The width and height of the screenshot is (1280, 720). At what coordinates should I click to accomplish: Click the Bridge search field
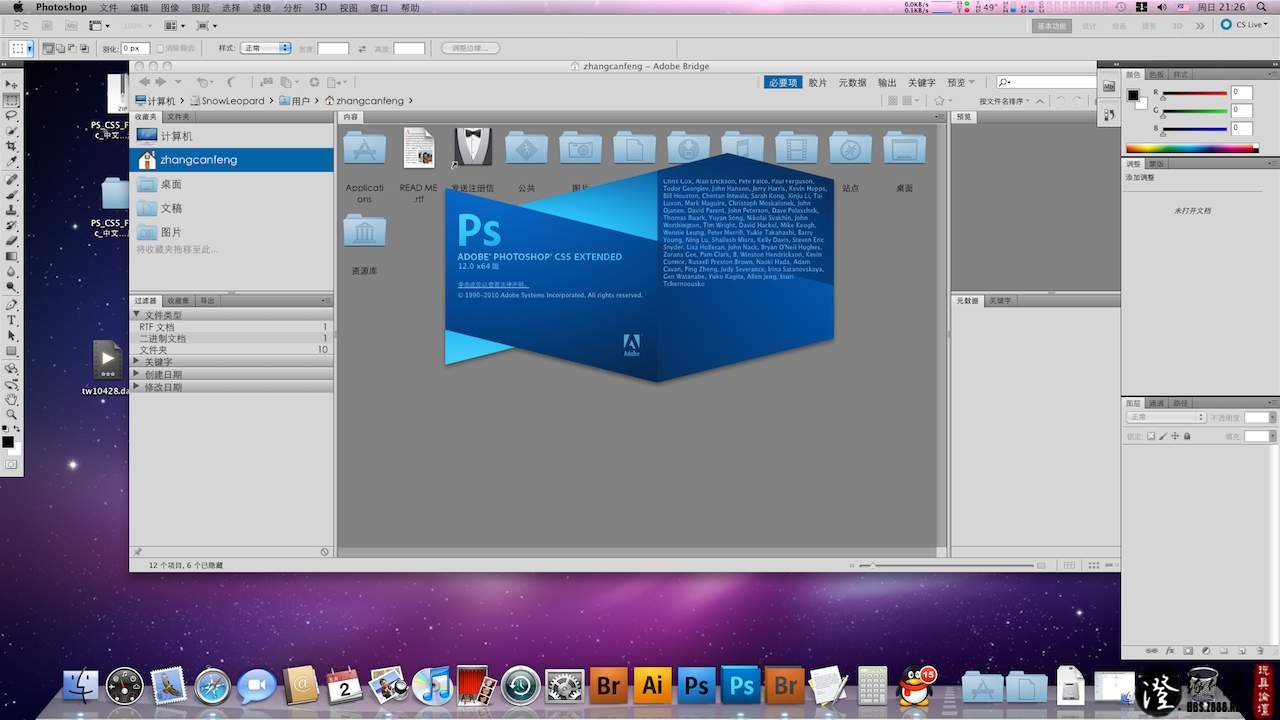pyautogui.click(x=1049, y=82)
